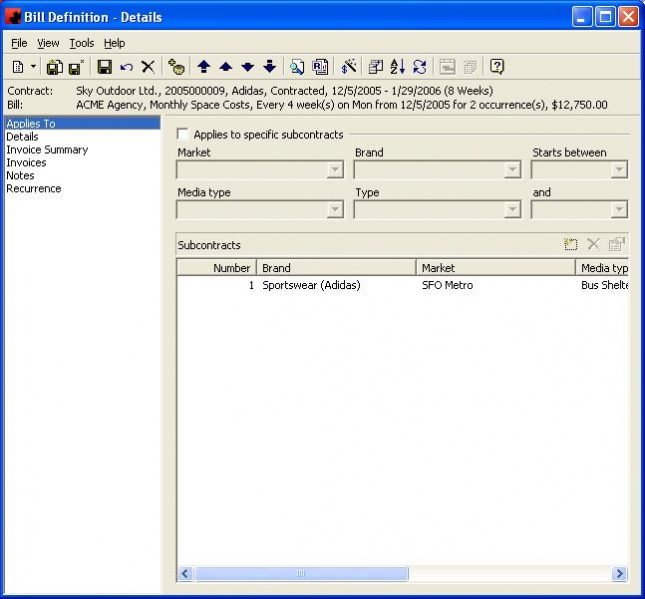The width and height of the screenshot is (645, 599).
Task: Click the Save icon in toolbar
Action: [x=104, y=67]
